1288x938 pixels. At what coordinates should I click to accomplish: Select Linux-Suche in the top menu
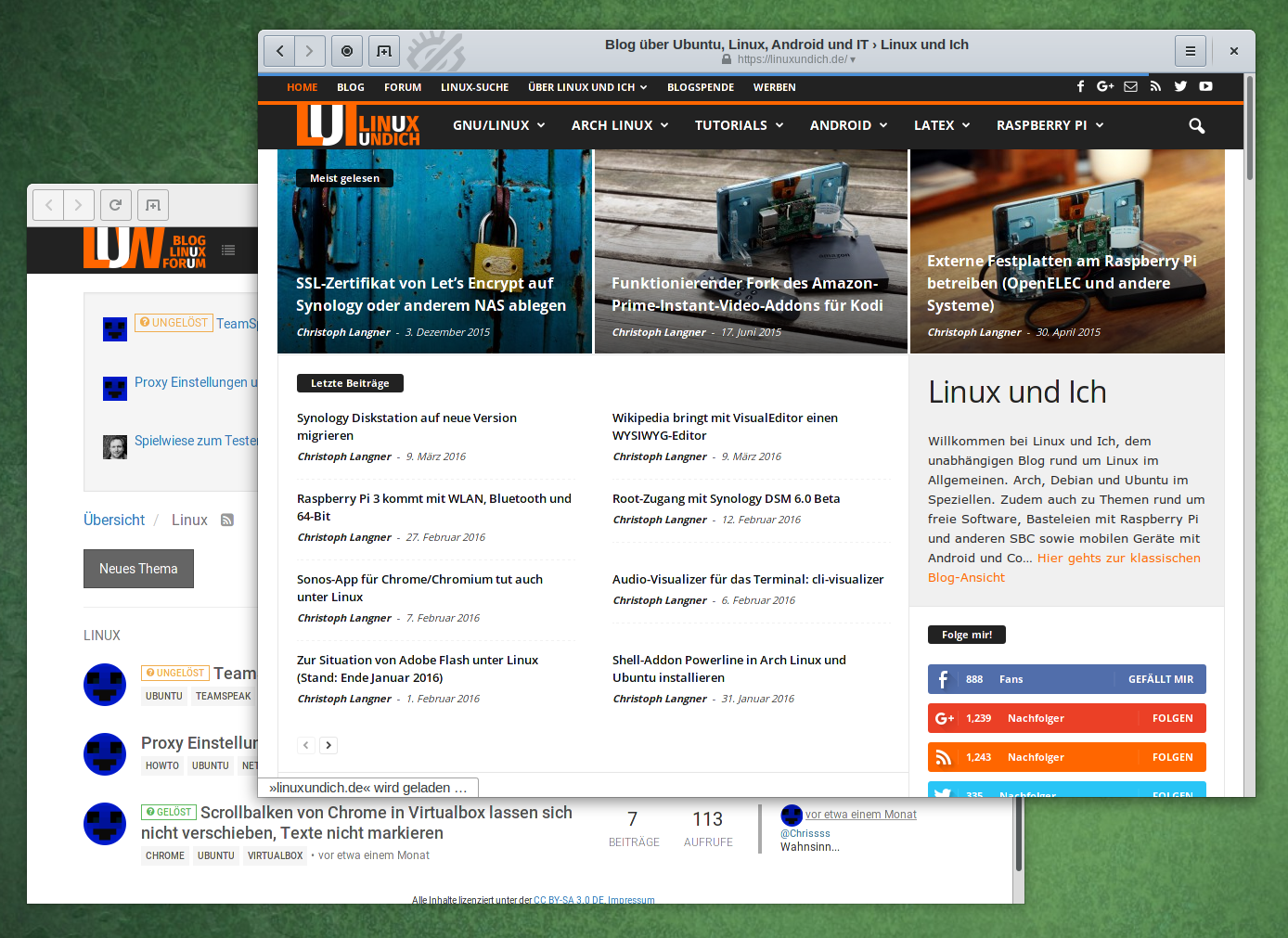(475, 87)
